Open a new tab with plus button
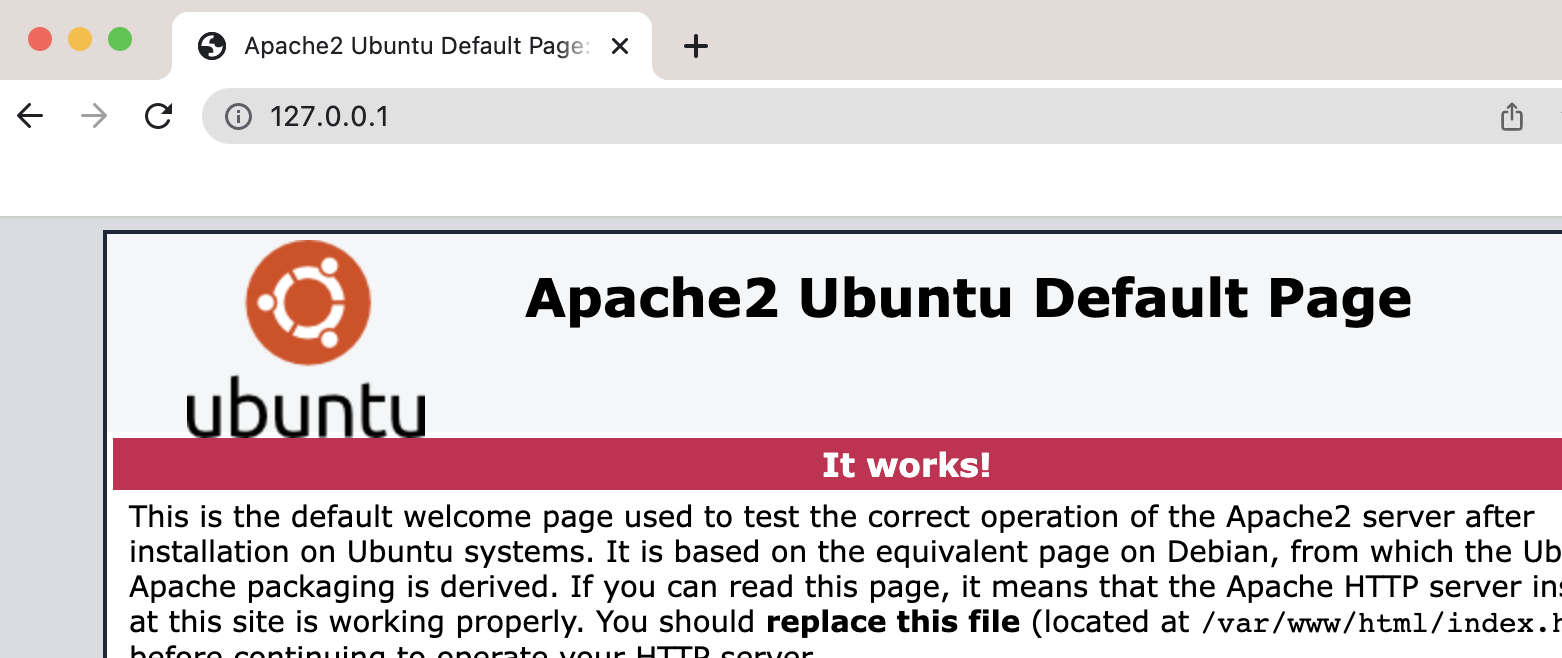 click(695, 46)
